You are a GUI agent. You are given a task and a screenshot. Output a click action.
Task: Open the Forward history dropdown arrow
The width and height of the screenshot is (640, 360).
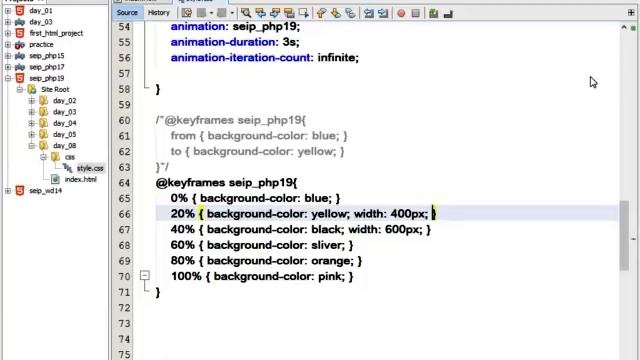232,13
